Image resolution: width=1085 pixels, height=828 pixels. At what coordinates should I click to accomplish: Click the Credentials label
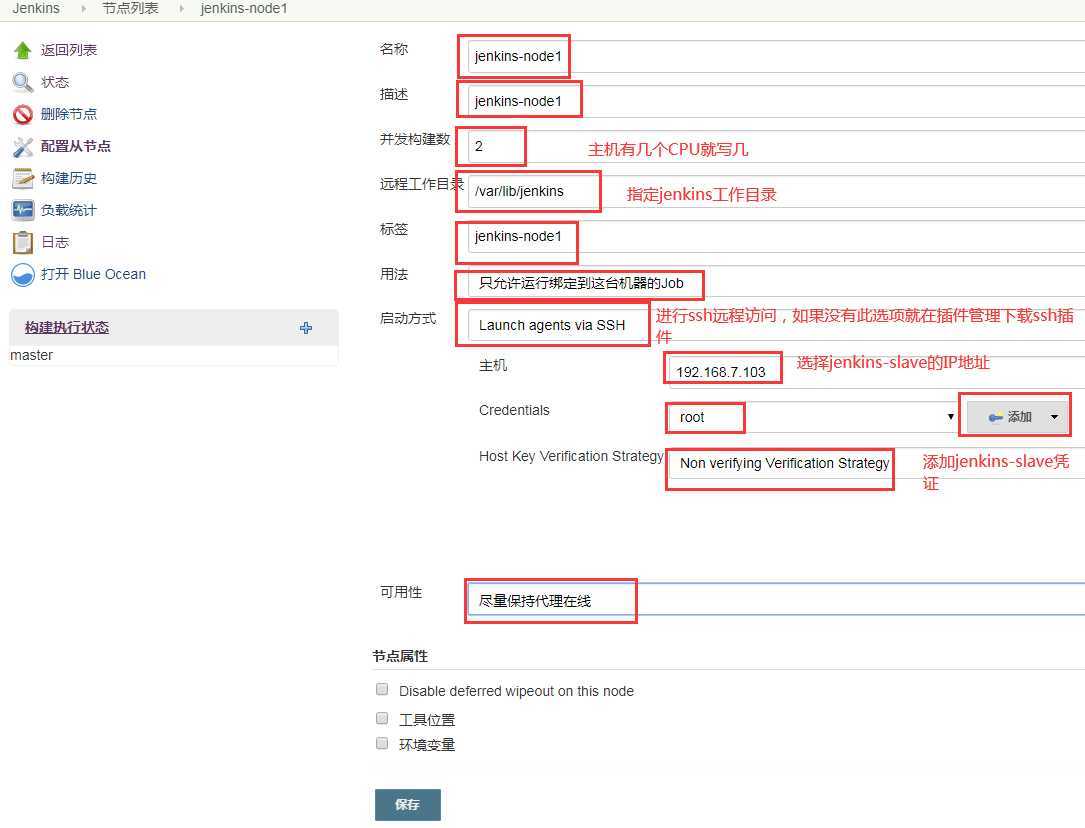coord(514,410)
